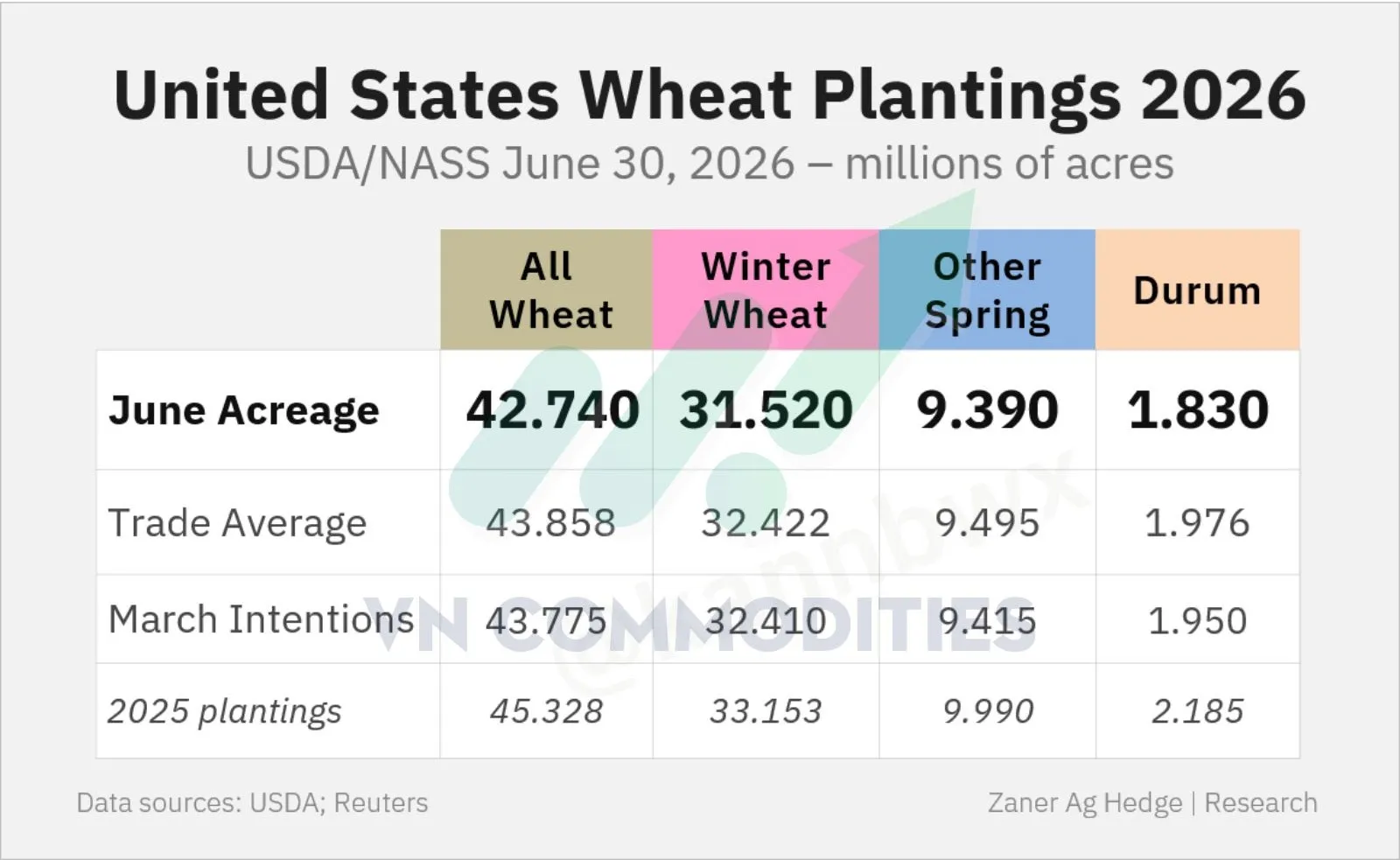Click the 43.858 trade average cell
The height and width of the screenshot is (860, 1400).
click(x=550, y=523)
